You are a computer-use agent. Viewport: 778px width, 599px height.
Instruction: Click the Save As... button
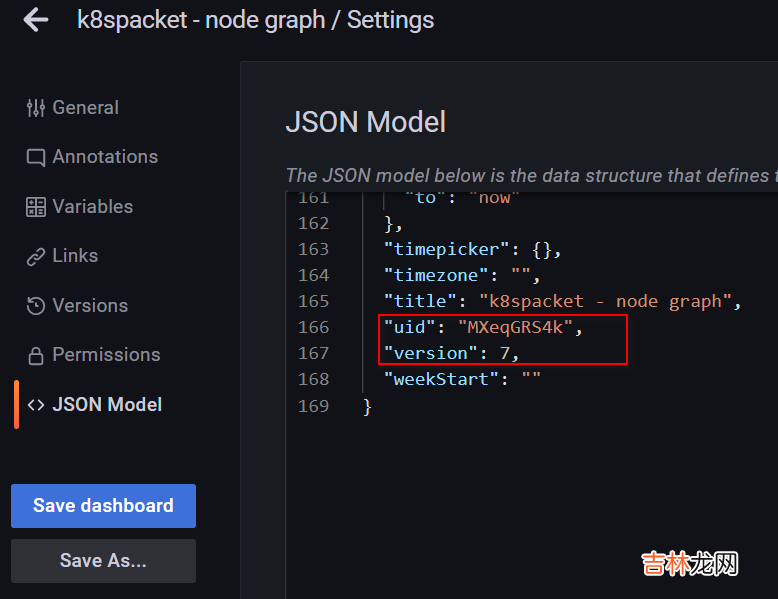103,561
